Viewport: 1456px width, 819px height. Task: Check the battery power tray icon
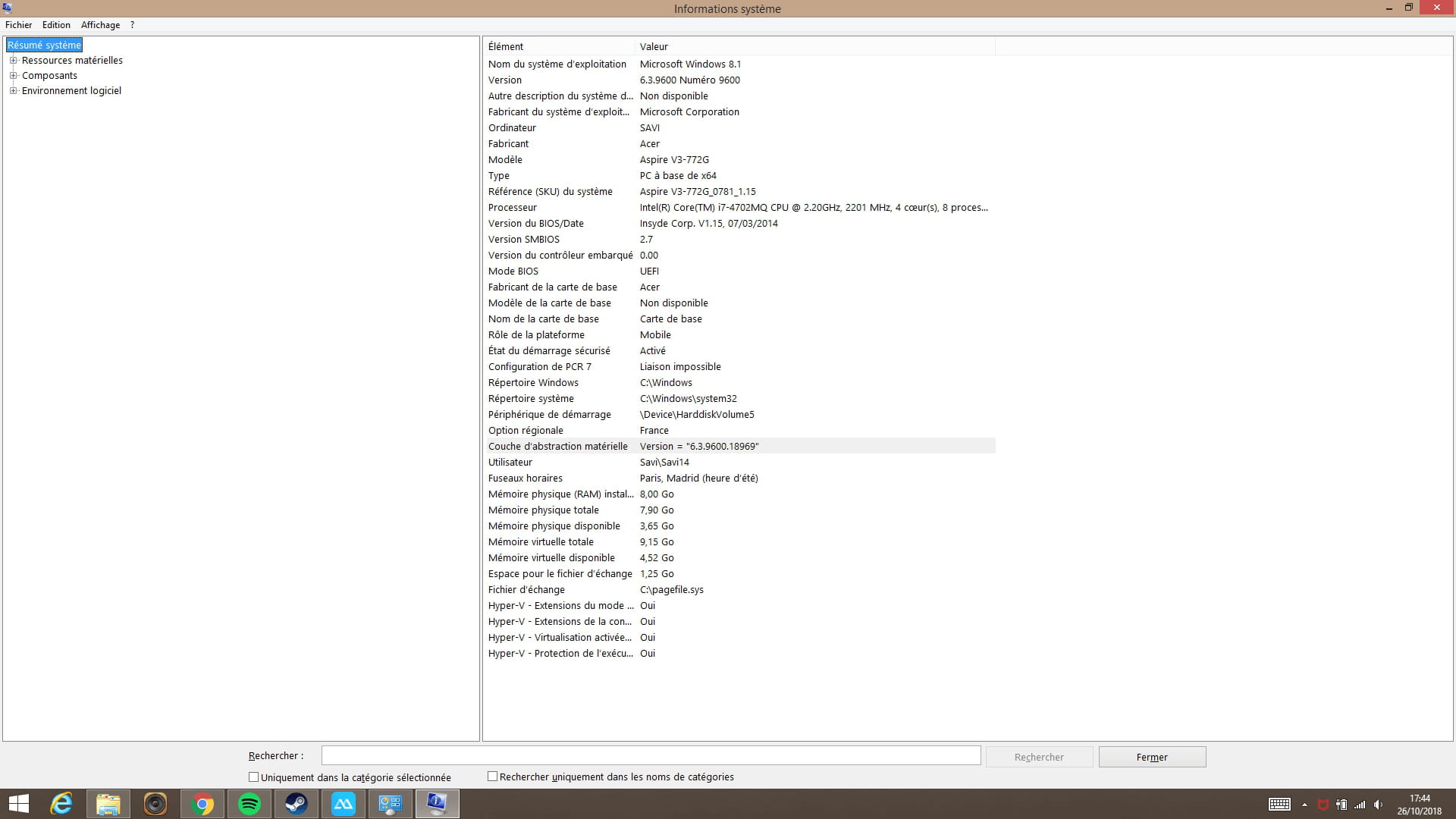click(1341, 805)
